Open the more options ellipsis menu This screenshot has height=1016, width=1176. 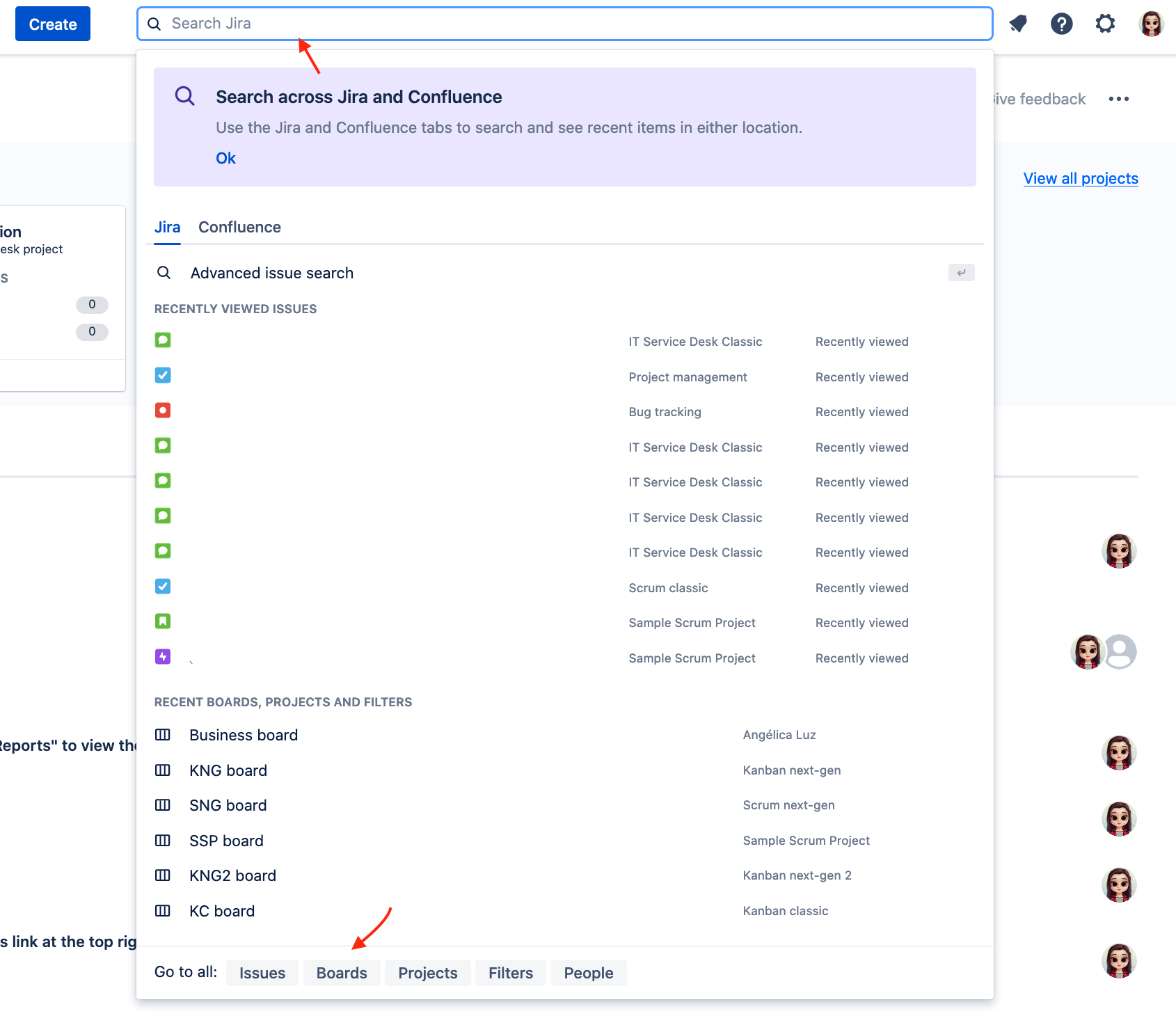pyautogui.click(x=1118, y=99)
